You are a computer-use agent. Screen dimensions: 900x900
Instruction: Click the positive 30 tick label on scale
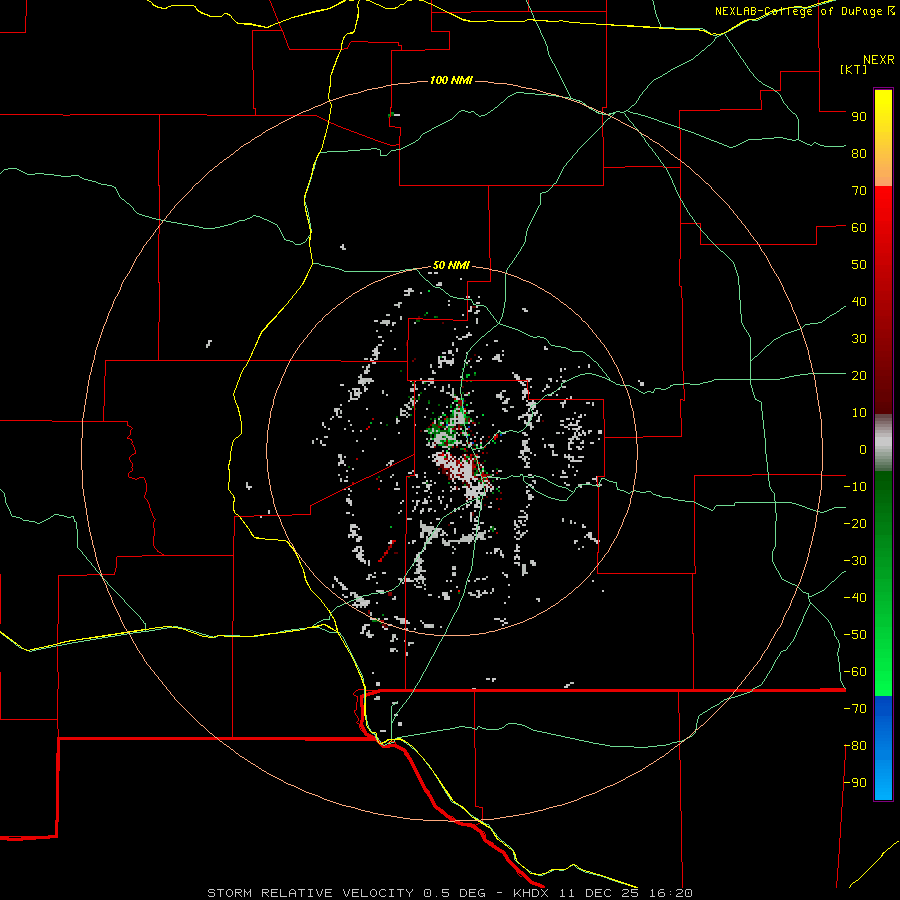(x=859, y=339)
